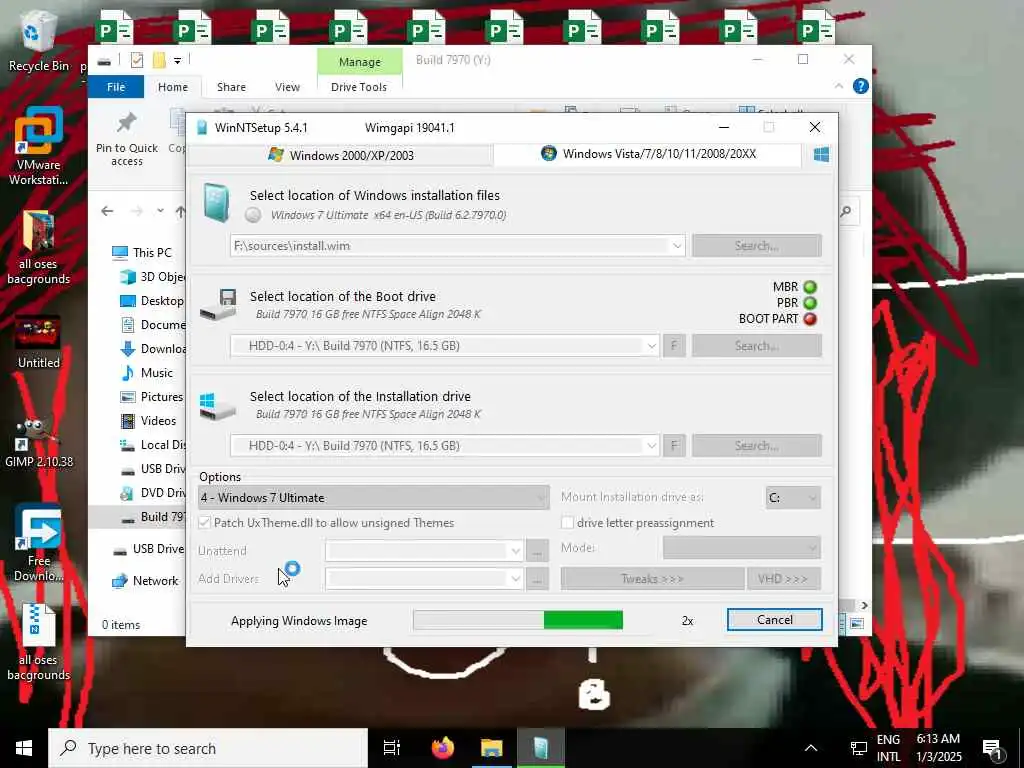
Task: Browse for Add Drivers ellipsis button
Action: point(537,579)
